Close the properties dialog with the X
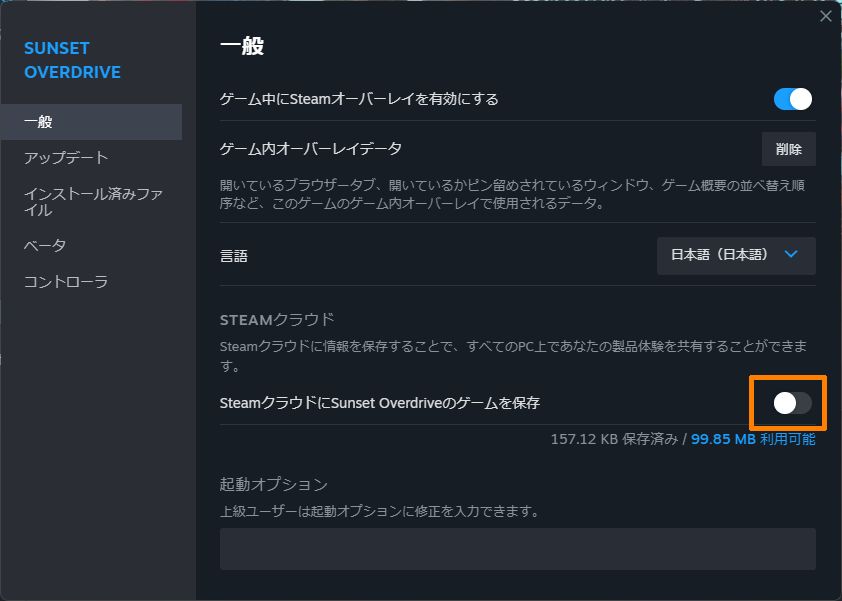The image size is (842, 601). pyautogui.click(x=825, y=16)
